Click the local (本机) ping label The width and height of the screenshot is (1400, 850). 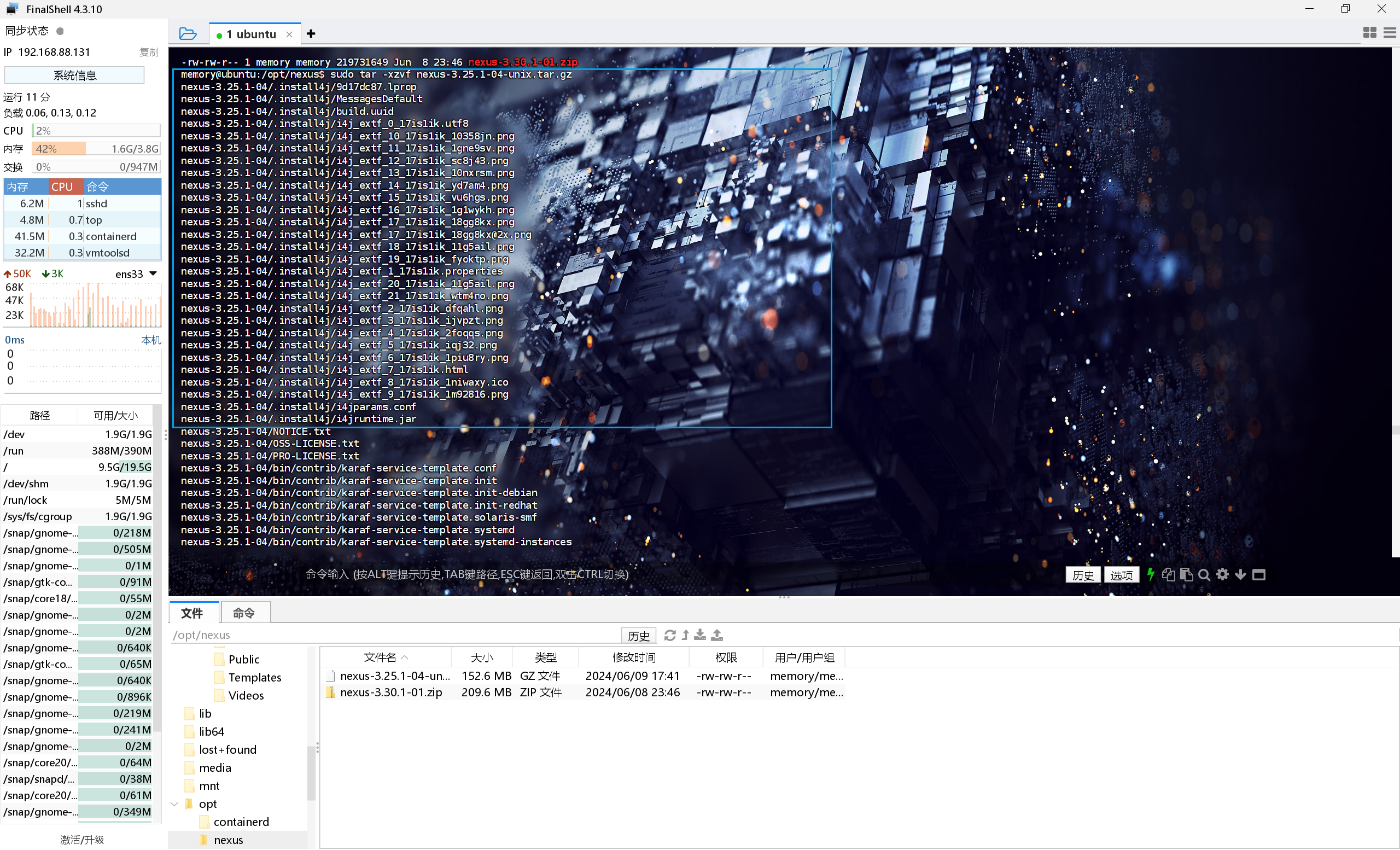click(150, 340)
